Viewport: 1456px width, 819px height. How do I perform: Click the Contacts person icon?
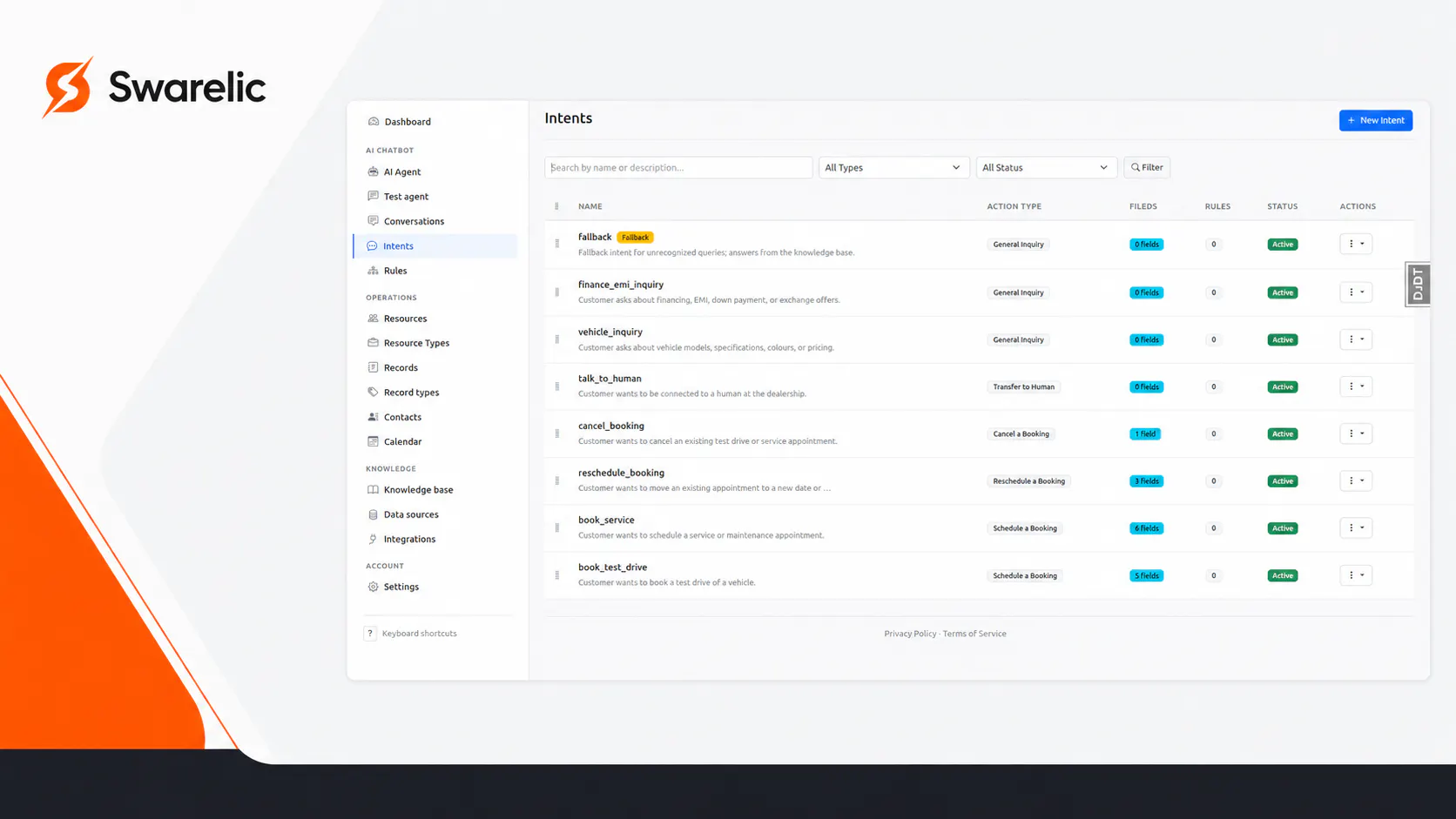373,417
